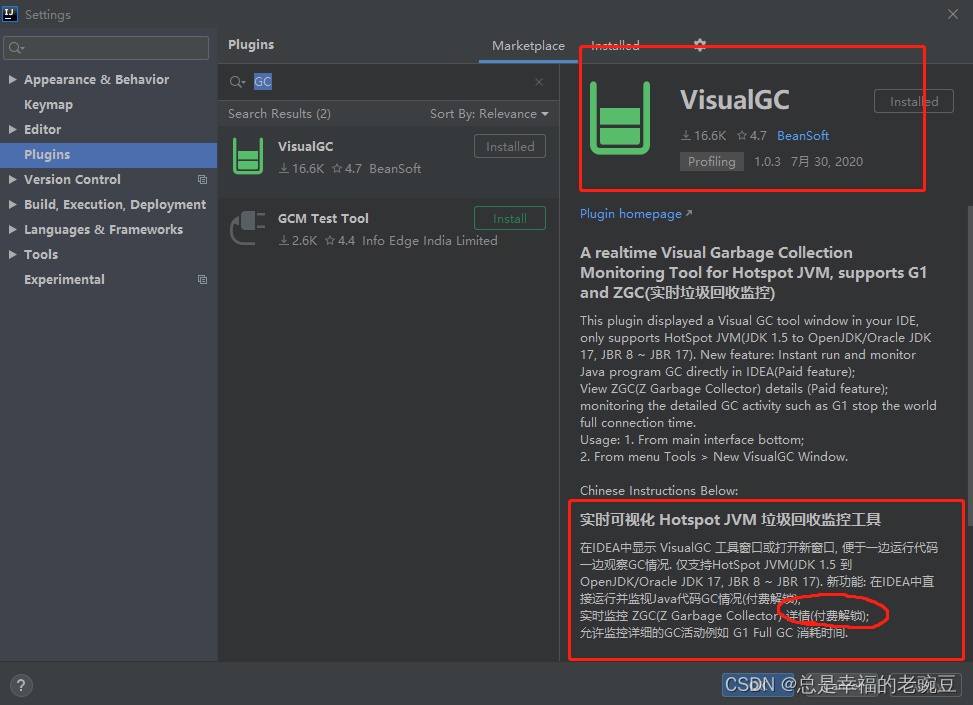The image size is (973, 705).
Task: Expand the Appearance & Behavior section
Action: [x=10, y=79]
